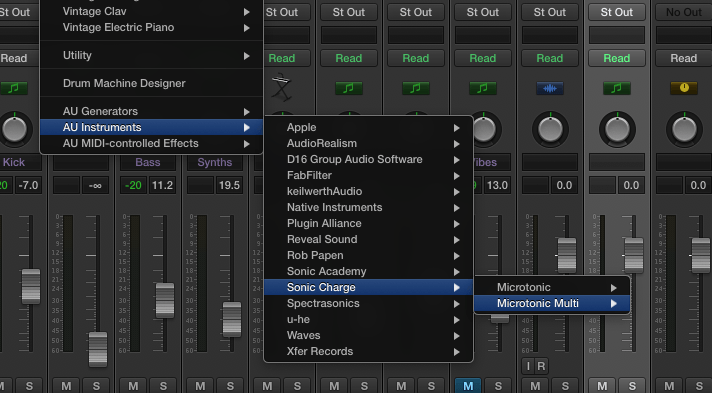
Task: Solo the Bass channel
Action: pyautogui.click(x=163, y=386)
